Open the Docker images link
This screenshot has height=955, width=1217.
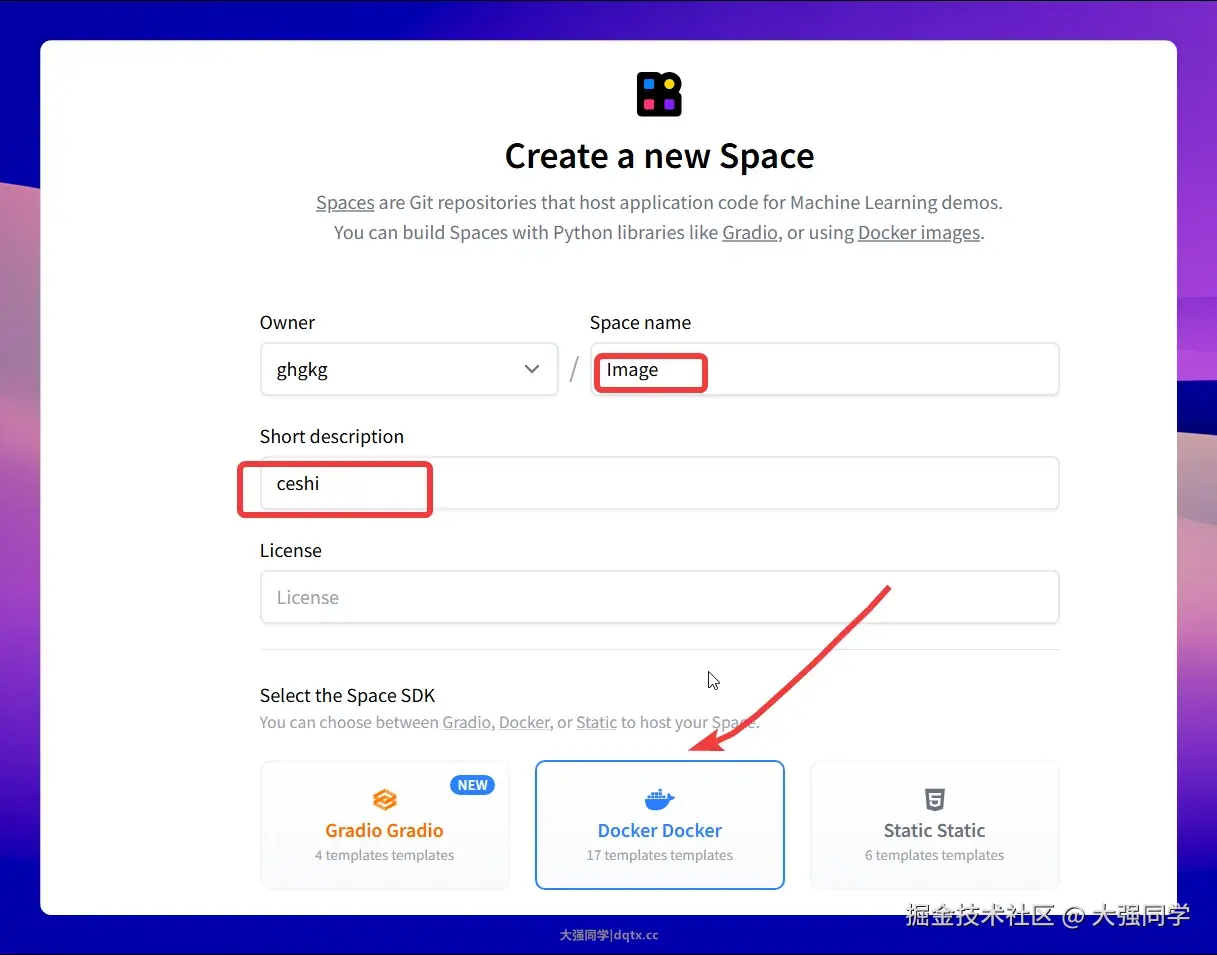click(919, 233)
